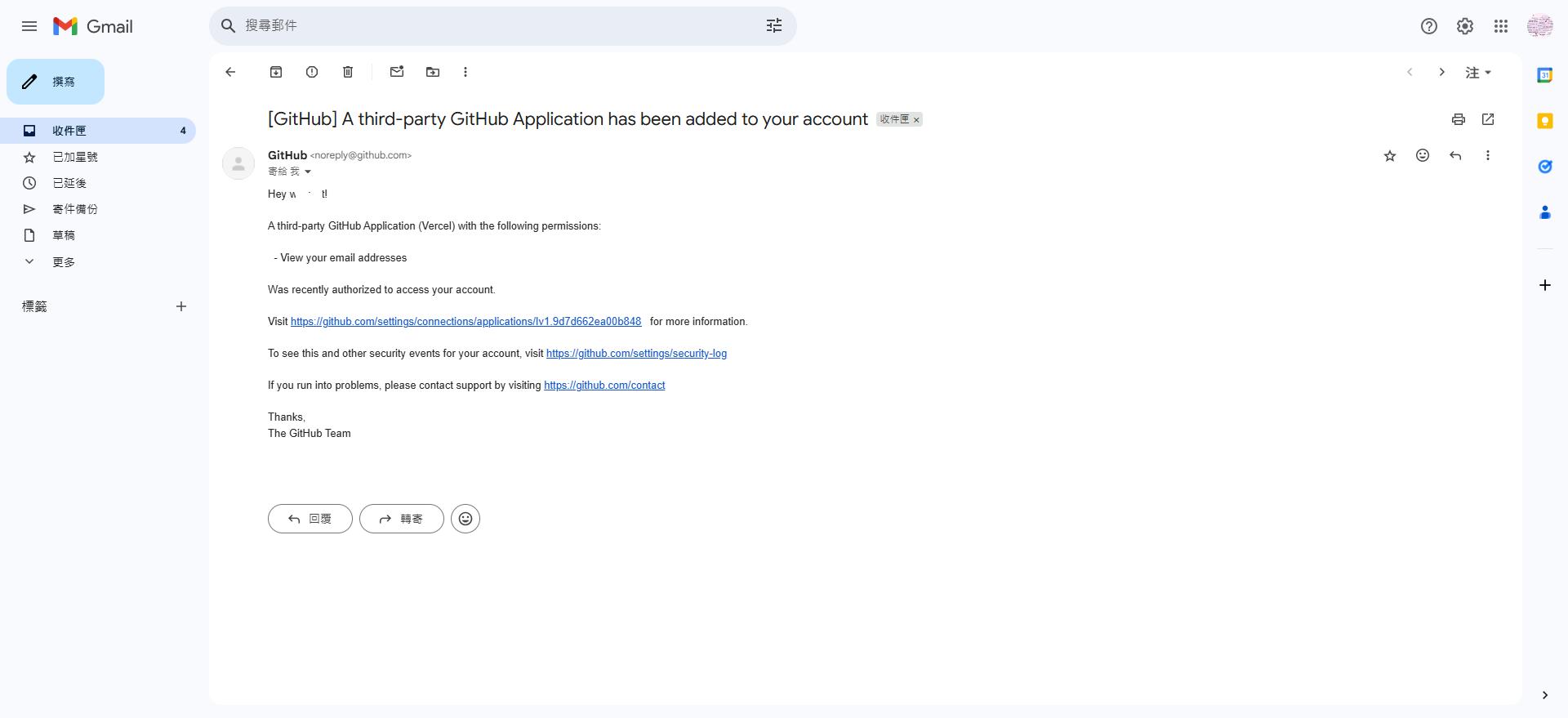Expand 更多 in the left sidebar
This screenshot has height=718, width=1568.
[x=64, y=262]
